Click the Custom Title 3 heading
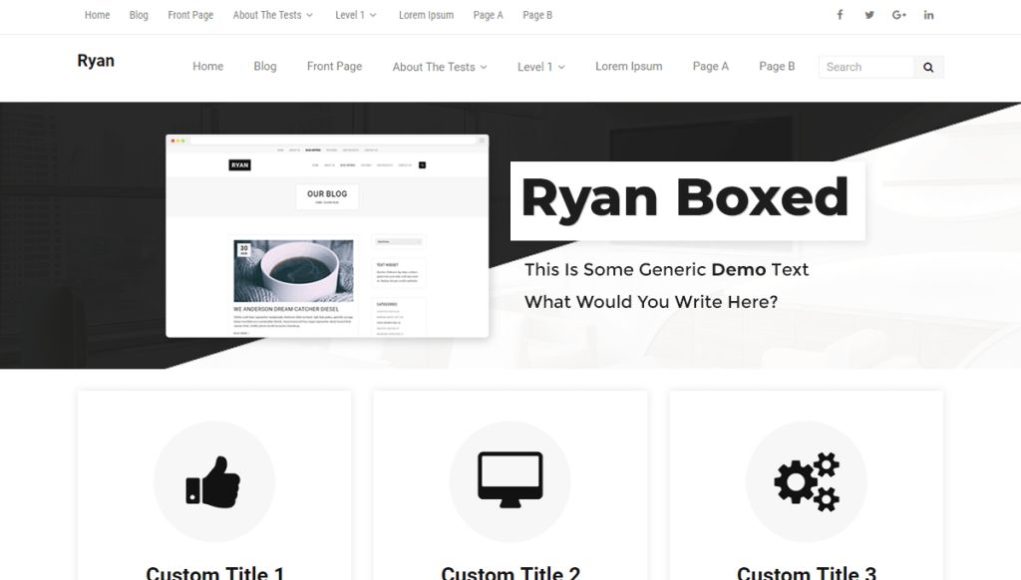 pyautogui.click(x=806, y=573)
